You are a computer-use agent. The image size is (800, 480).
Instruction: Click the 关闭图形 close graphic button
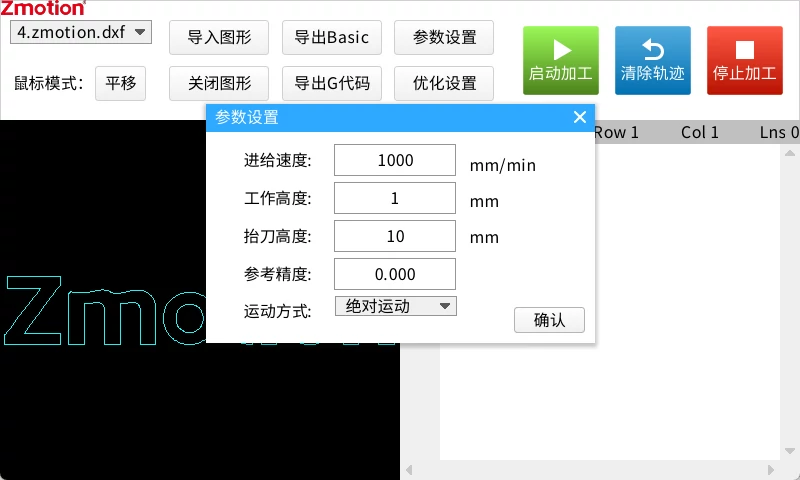tap(219, 83)
